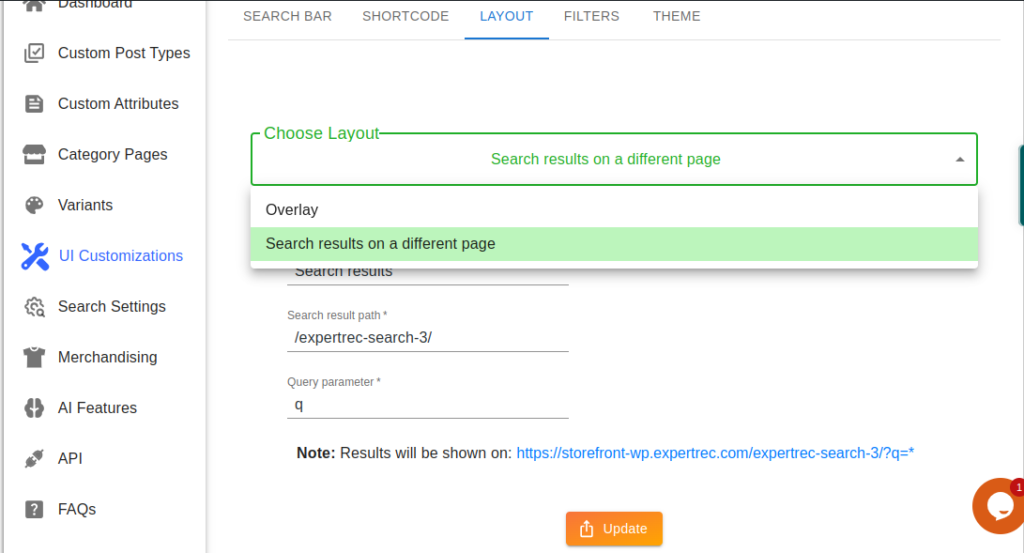Click the Custom Post Types checklist icon
The height and width of the screenshot is (553, 1024).
(x=34, y=53)
